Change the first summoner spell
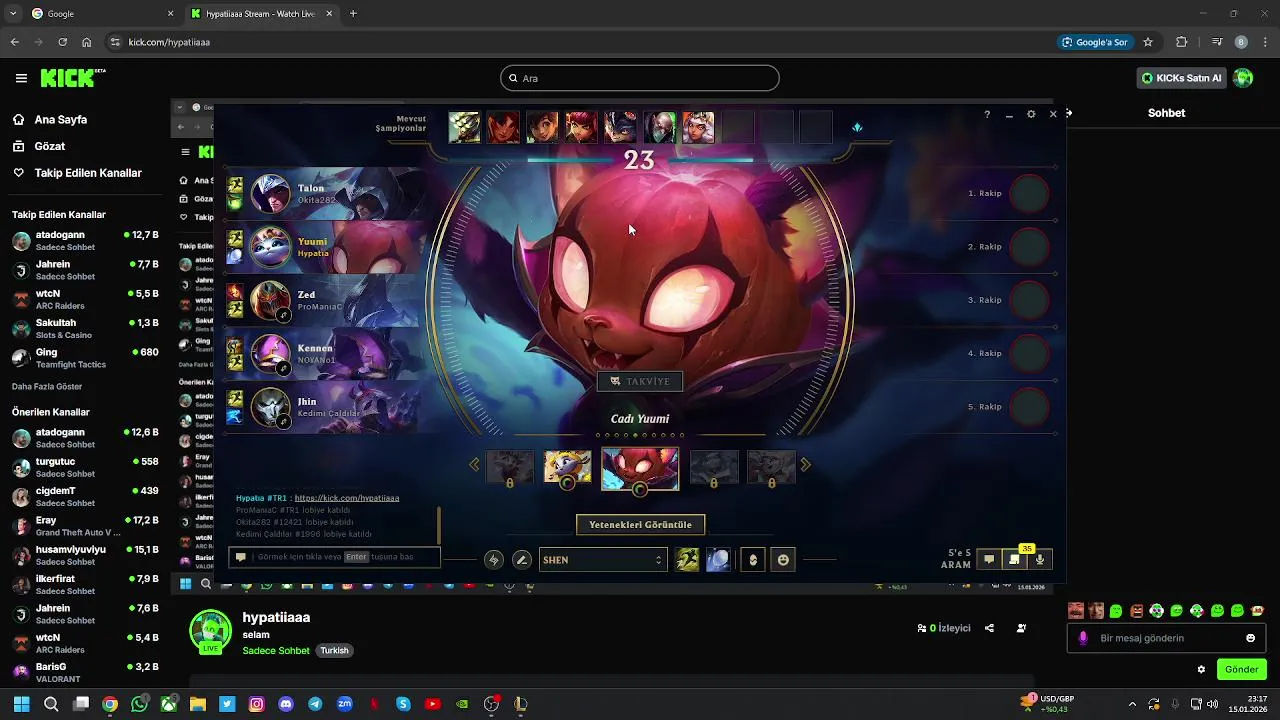The image size is (1280, 720). (x=687, y=560)
